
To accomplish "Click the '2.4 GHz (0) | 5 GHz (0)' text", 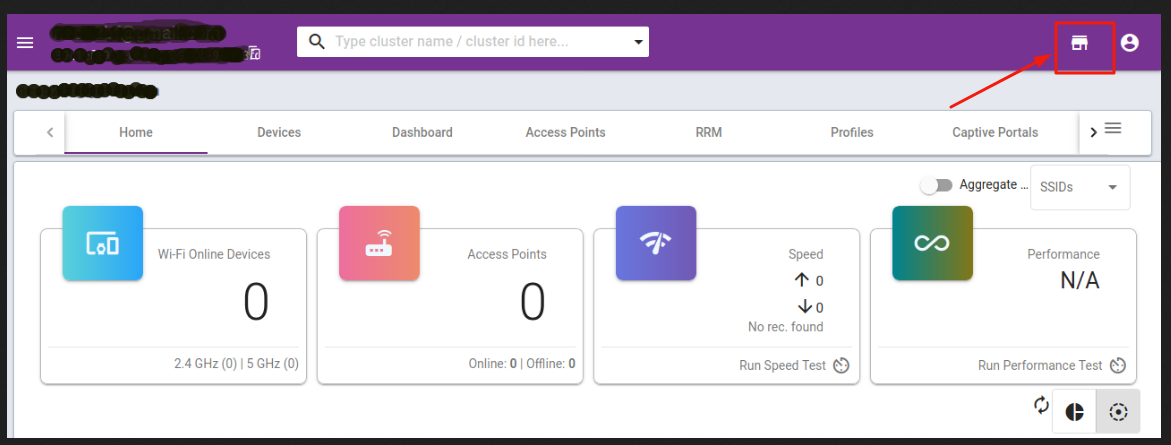I will pos(236,364).
